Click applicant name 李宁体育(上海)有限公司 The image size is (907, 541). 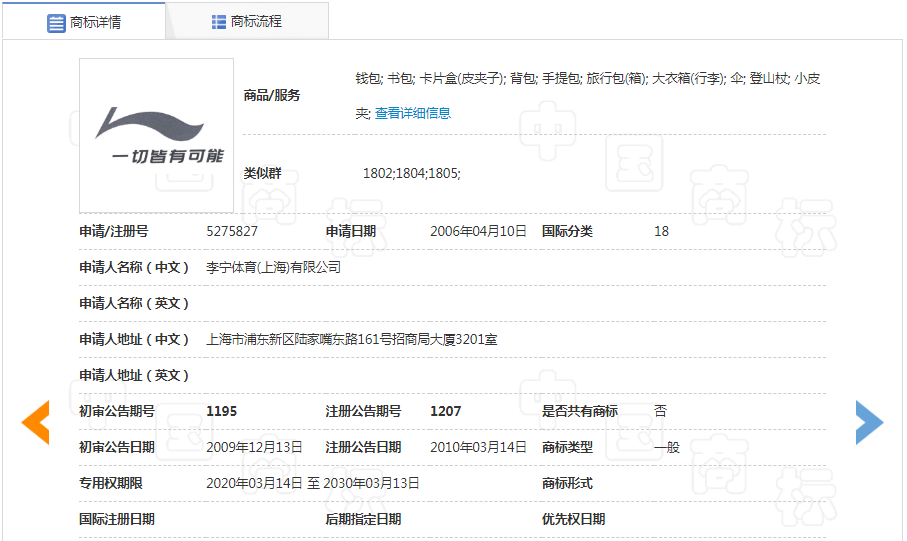tap(273, 267)
